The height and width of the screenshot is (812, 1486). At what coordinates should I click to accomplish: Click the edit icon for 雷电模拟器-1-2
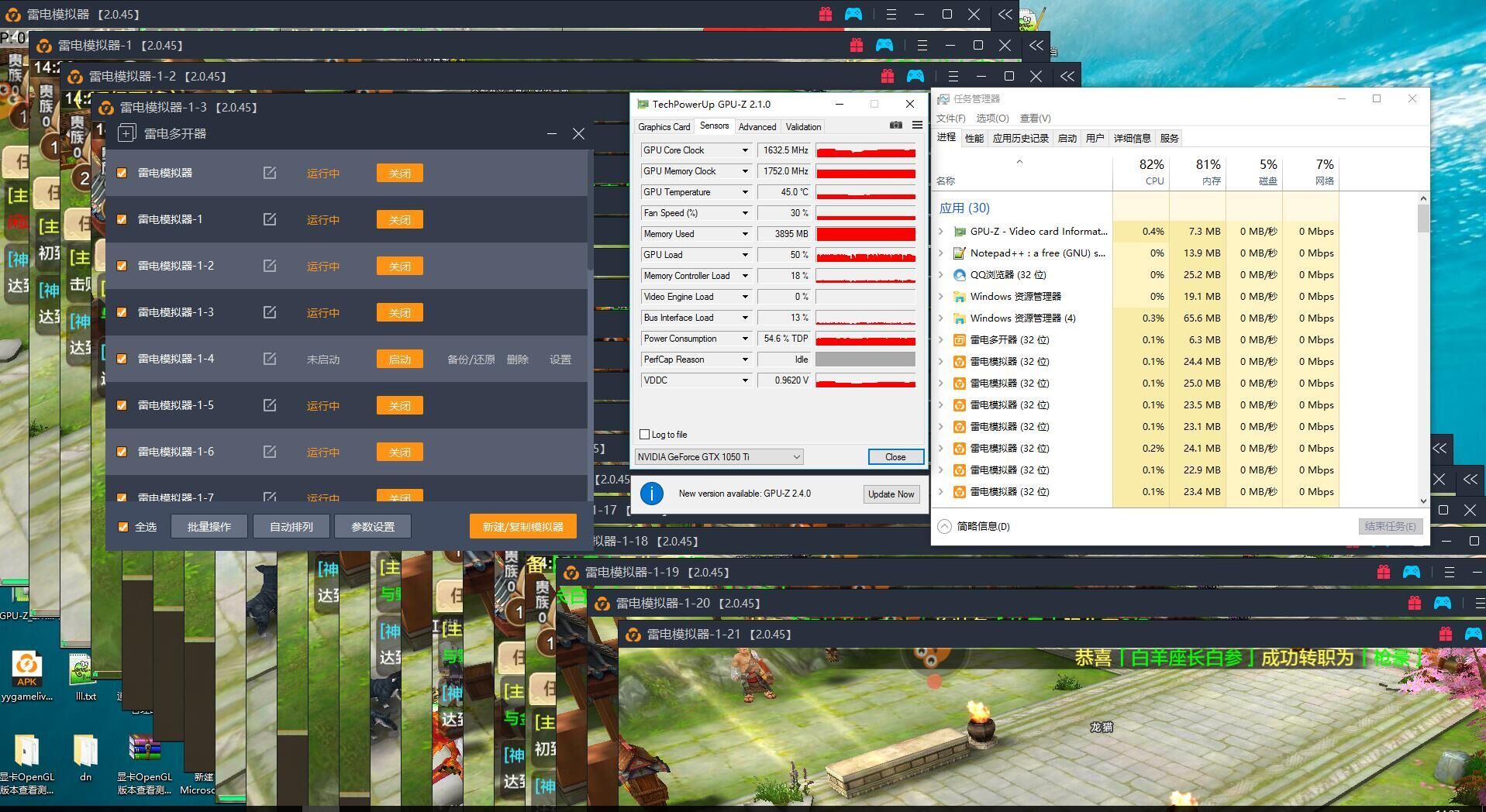point(269,266)
